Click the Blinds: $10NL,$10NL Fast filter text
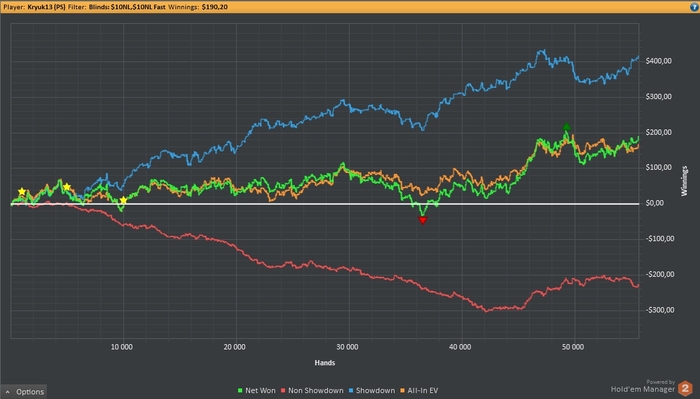This screenshot has width=700, height=399. [x=127, y=7]
